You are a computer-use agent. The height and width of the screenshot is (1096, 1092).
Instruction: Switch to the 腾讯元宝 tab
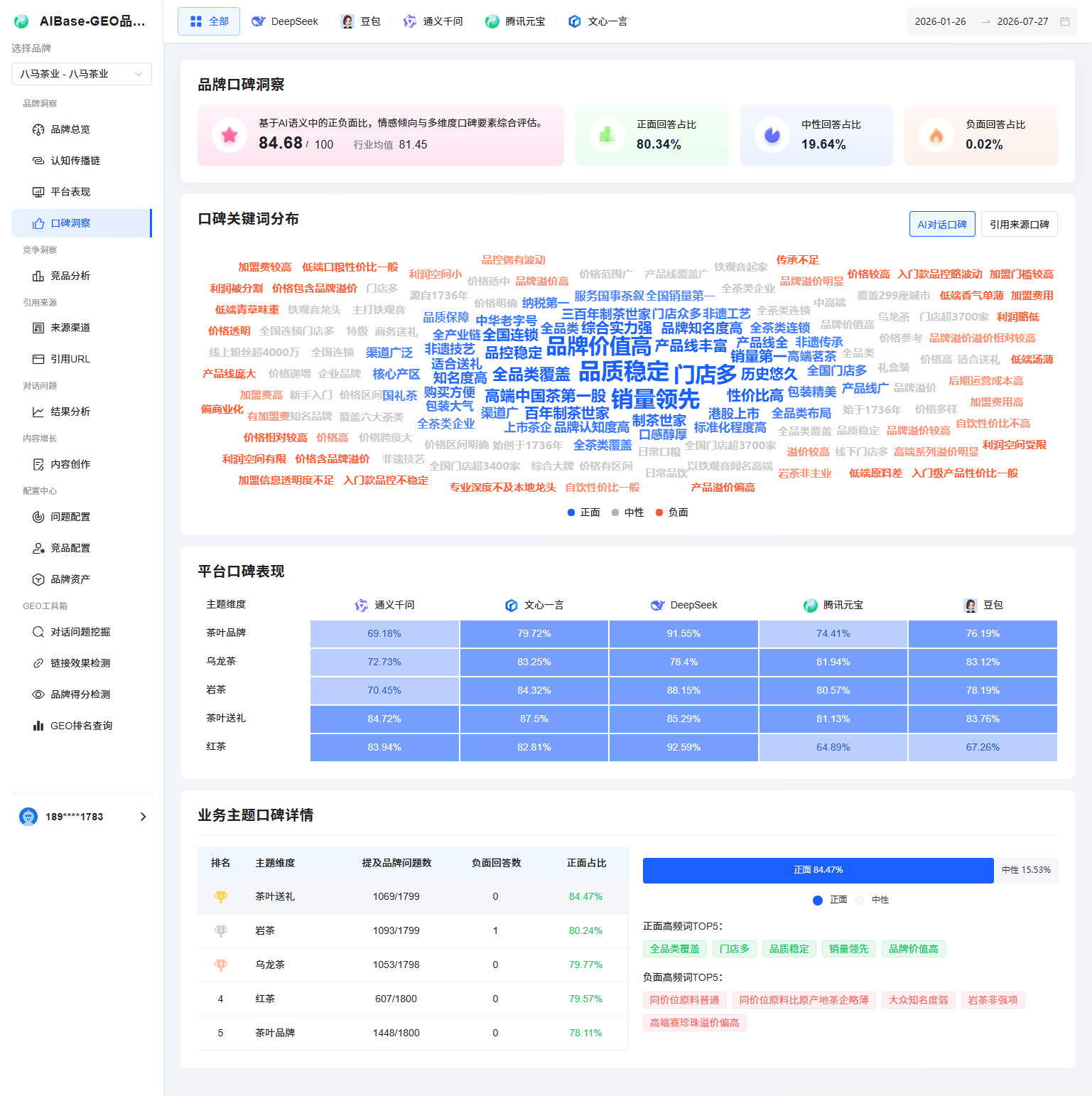[x=515, y=21]
